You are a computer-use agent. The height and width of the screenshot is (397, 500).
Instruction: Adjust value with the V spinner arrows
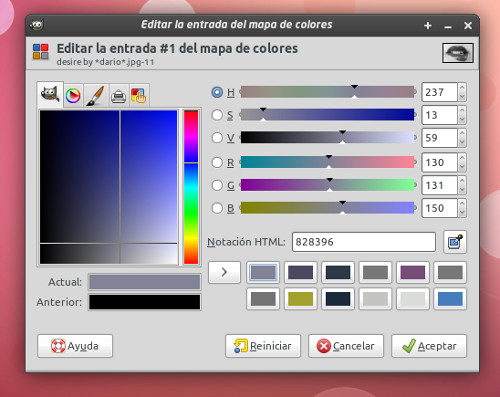click(462, 138)
